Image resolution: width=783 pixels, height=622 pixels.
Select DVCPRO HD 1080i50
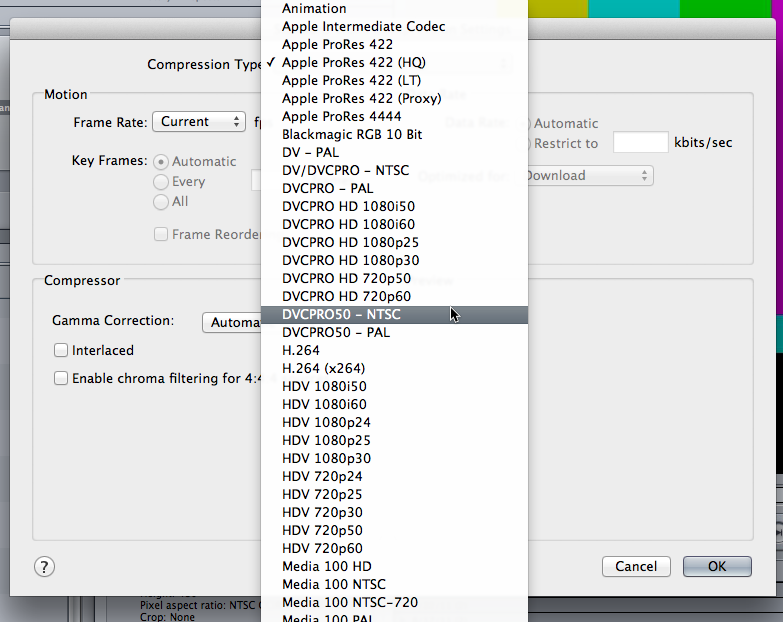pyautogui.click(x=394, y=206)
